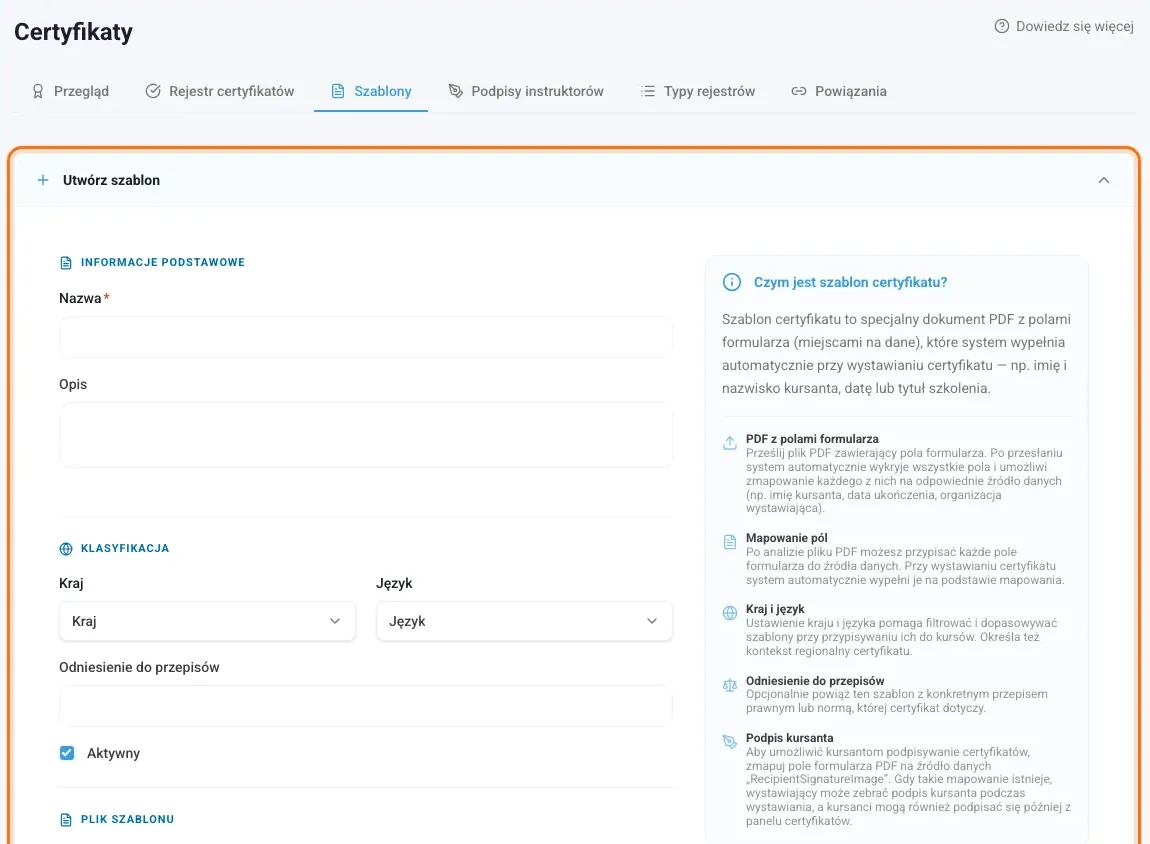The image size is (1150, 844).
Task: Open the Typy rejestrów tab
Action: (x=698, y=91)
